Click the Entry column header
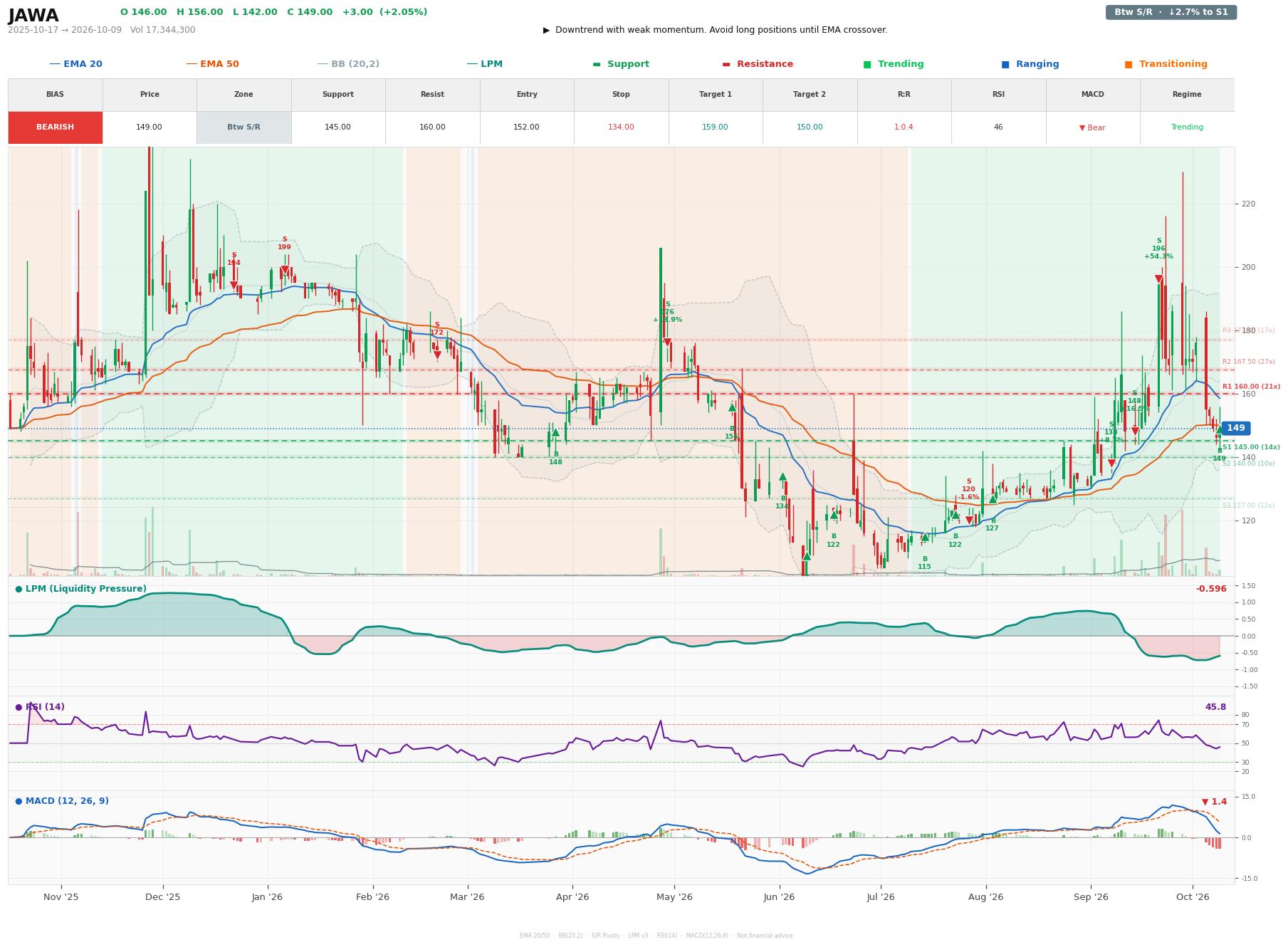1288x947 pixels. click(x=527, y=95)
